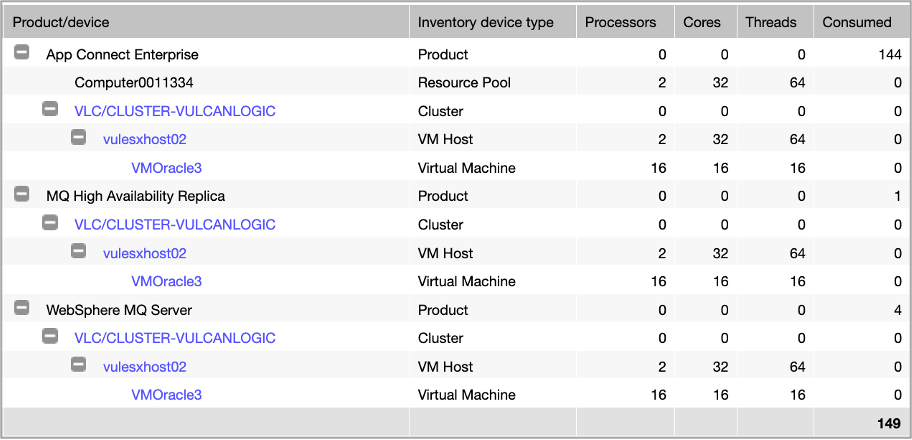Open vulesxhost02 link under WebSphere MQ Server

click(145, 367)
